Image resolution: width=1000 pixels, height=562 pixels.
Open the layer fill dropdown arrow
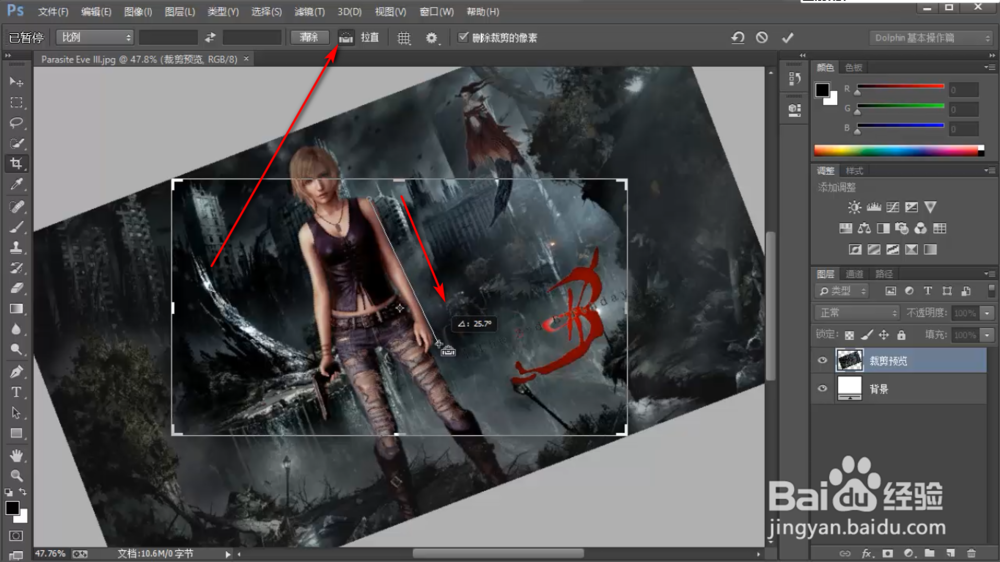pyautogui.click(x=988, y=334)
